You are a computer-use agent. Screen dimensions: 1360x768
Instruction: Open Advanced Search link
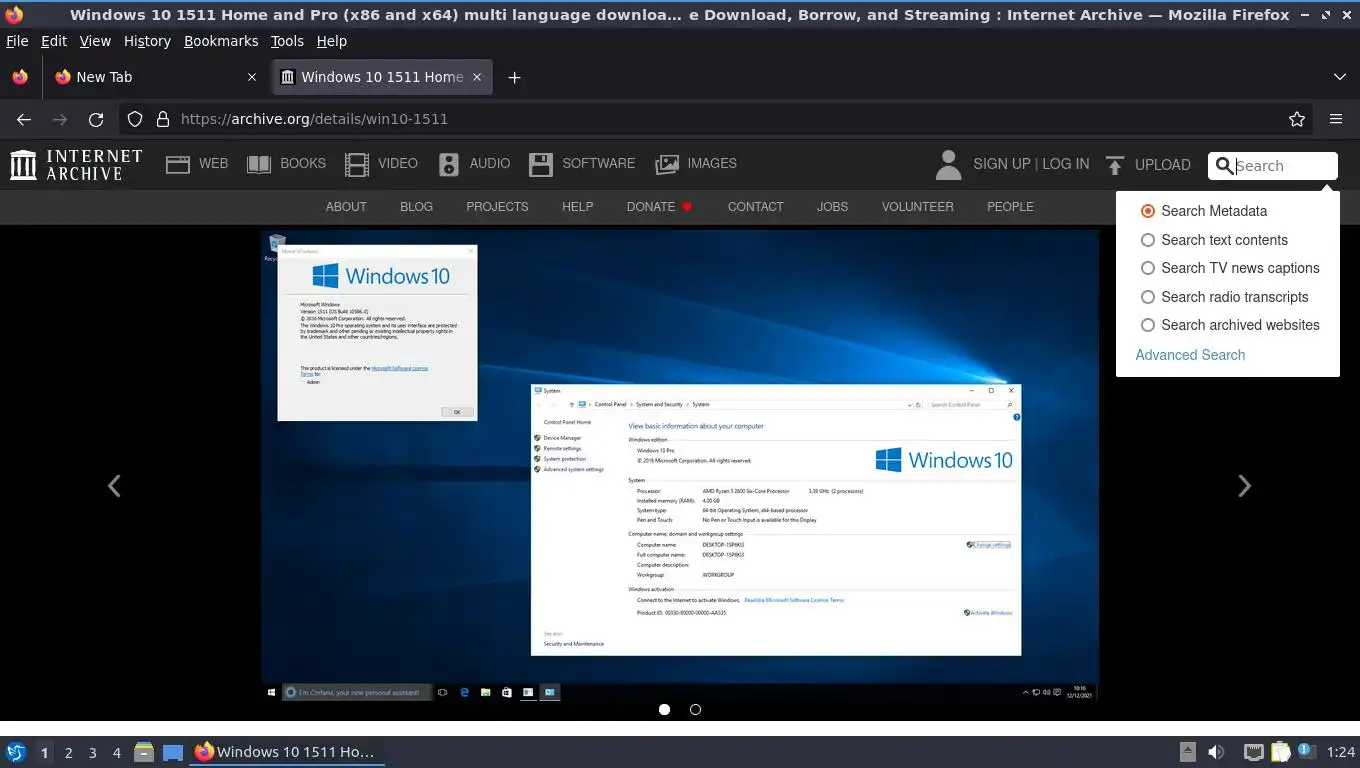(x=1190, y=355)
